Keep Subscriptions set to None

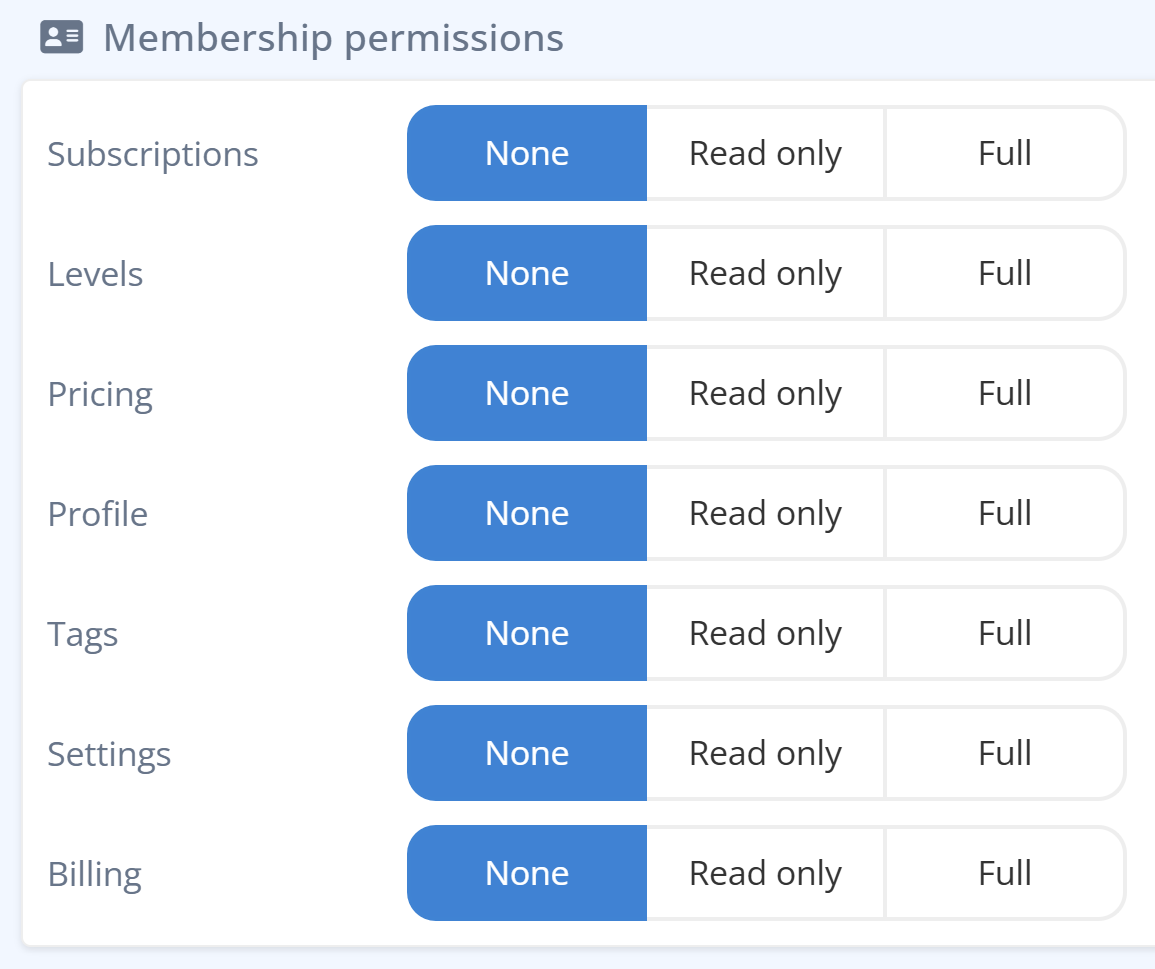tap(527, 153)
